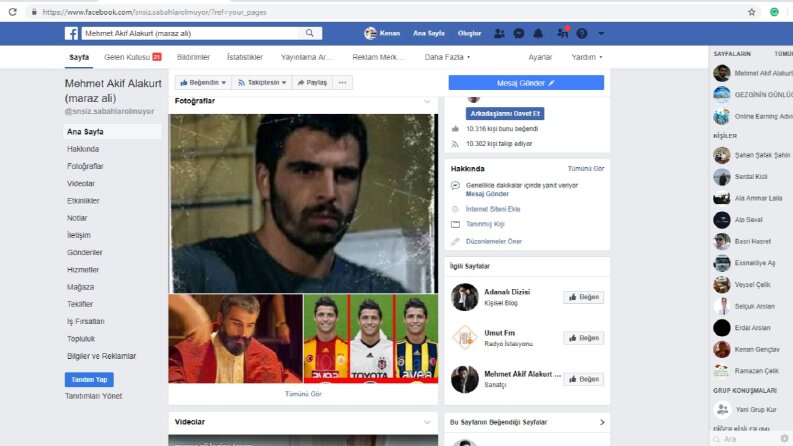Click Yeni Grup Kur icon
This screenshot has height=446, width=793.
coord(722,410)
